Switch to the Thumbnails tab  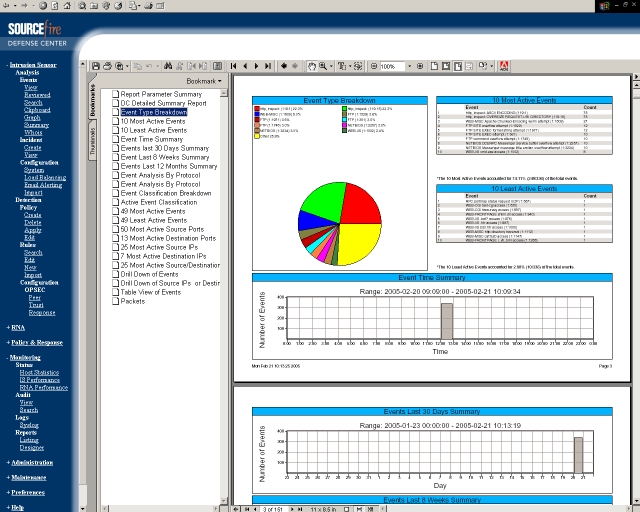93,140
